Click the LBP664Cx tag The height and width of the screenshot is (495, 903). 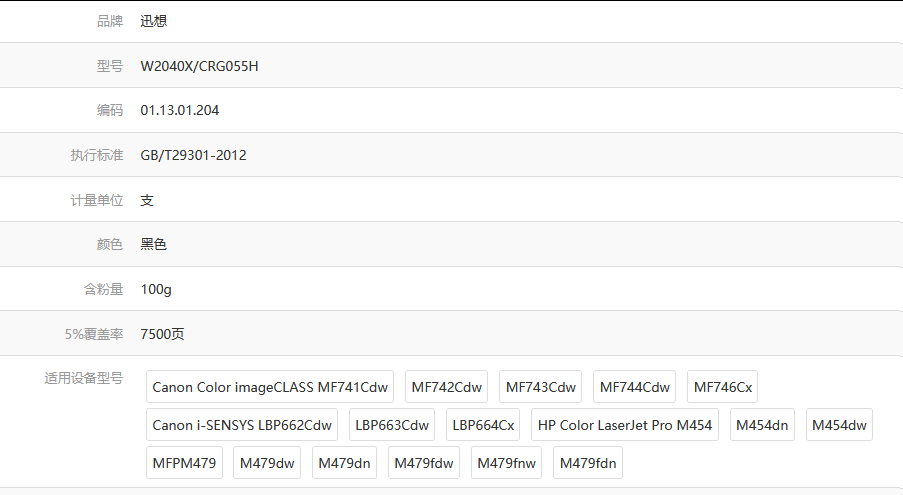pos(483,425)
